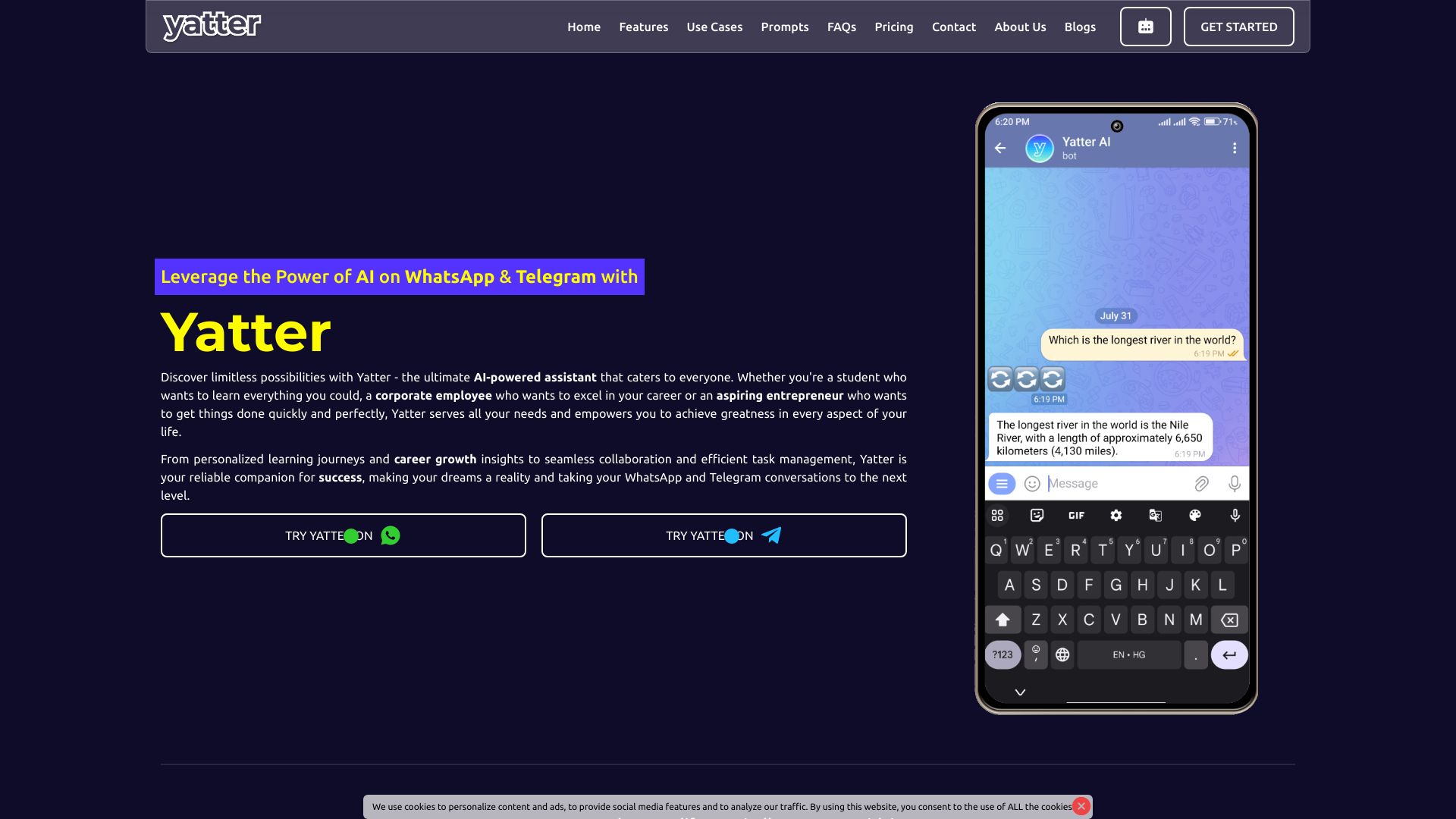
Task: Dismiss the cookie consent notification
Action: (1081, 806)
